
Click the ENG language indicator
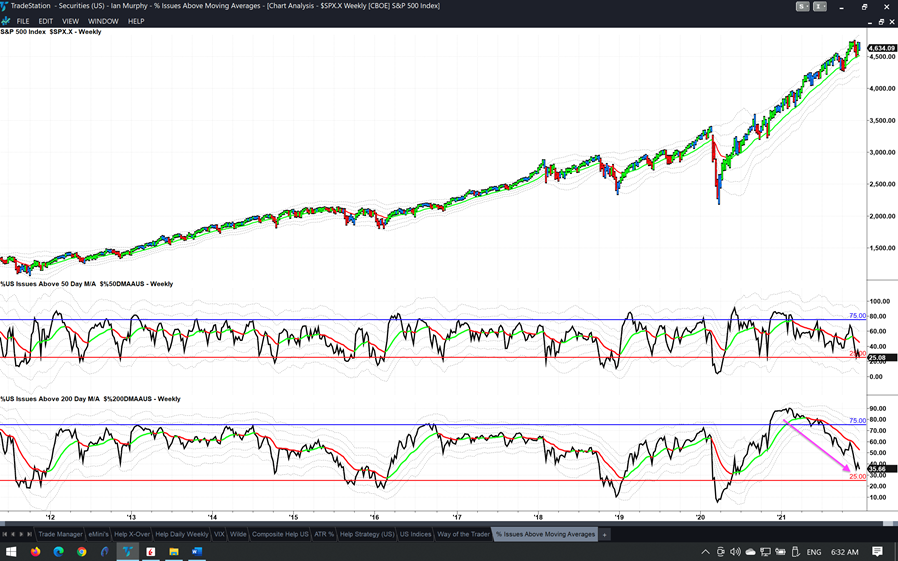pyautogui.click(x=813, y=551)
